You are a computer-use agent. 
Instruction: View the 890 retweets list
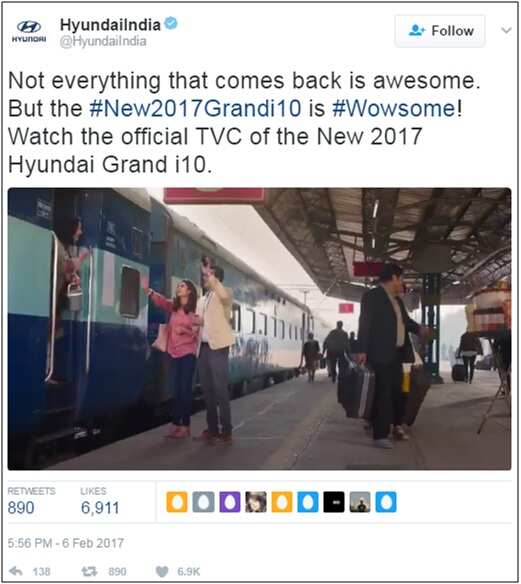(x=31, y=501)
